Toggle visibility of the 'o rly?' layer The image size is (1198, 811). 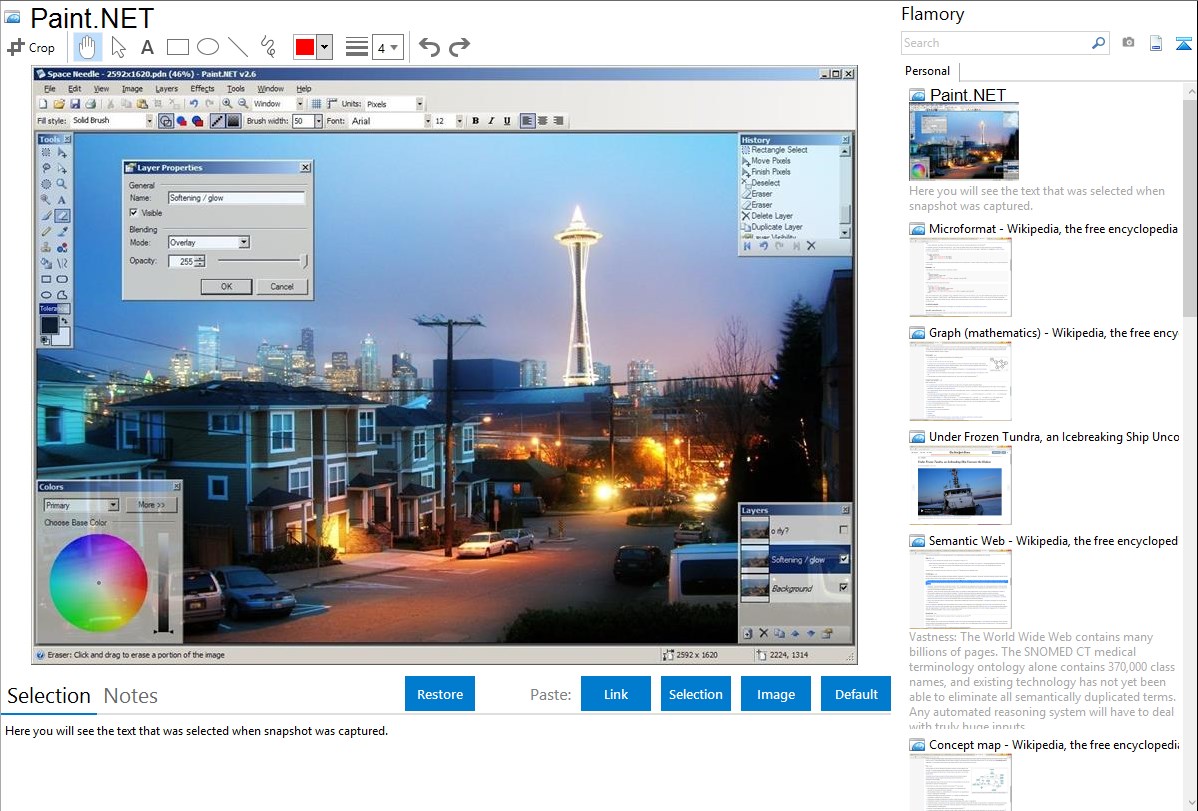click(x=843, y=530)
